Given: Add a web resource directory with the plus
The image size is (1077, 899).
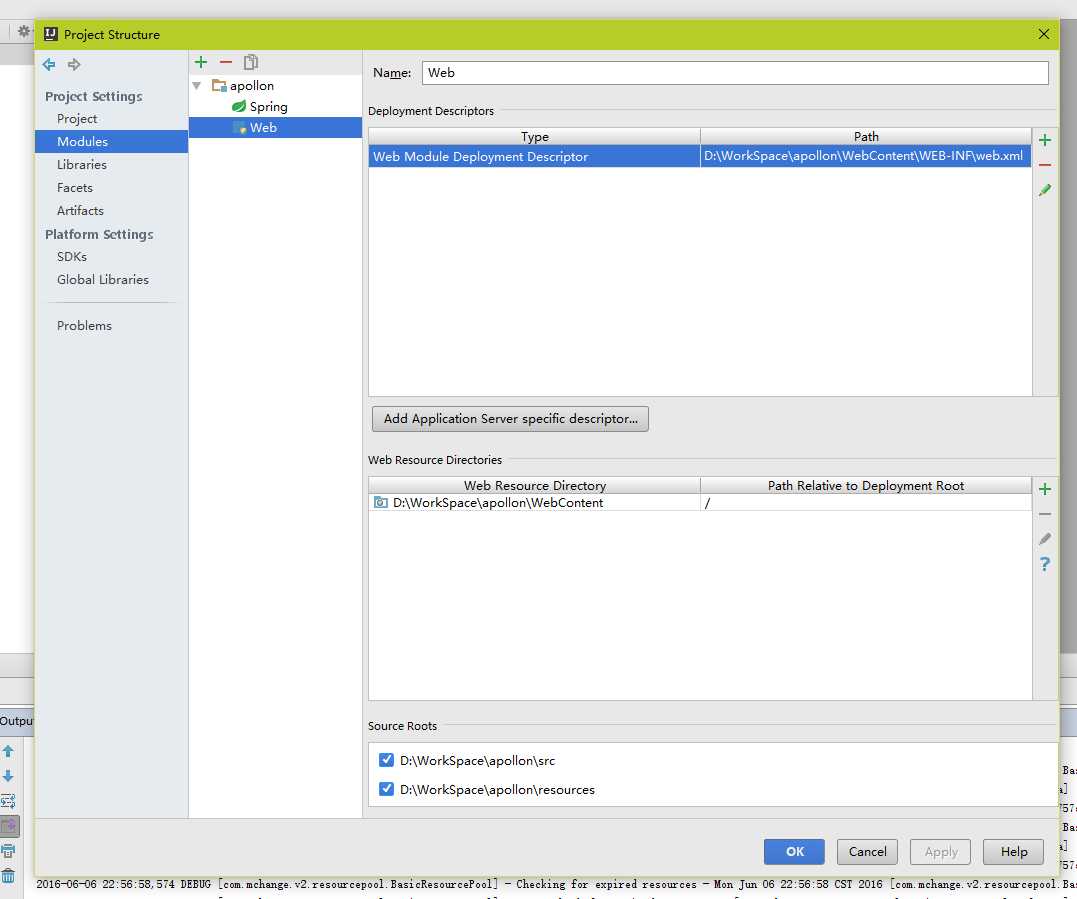Looking at the screenshot, I should tap(1045, 489).
